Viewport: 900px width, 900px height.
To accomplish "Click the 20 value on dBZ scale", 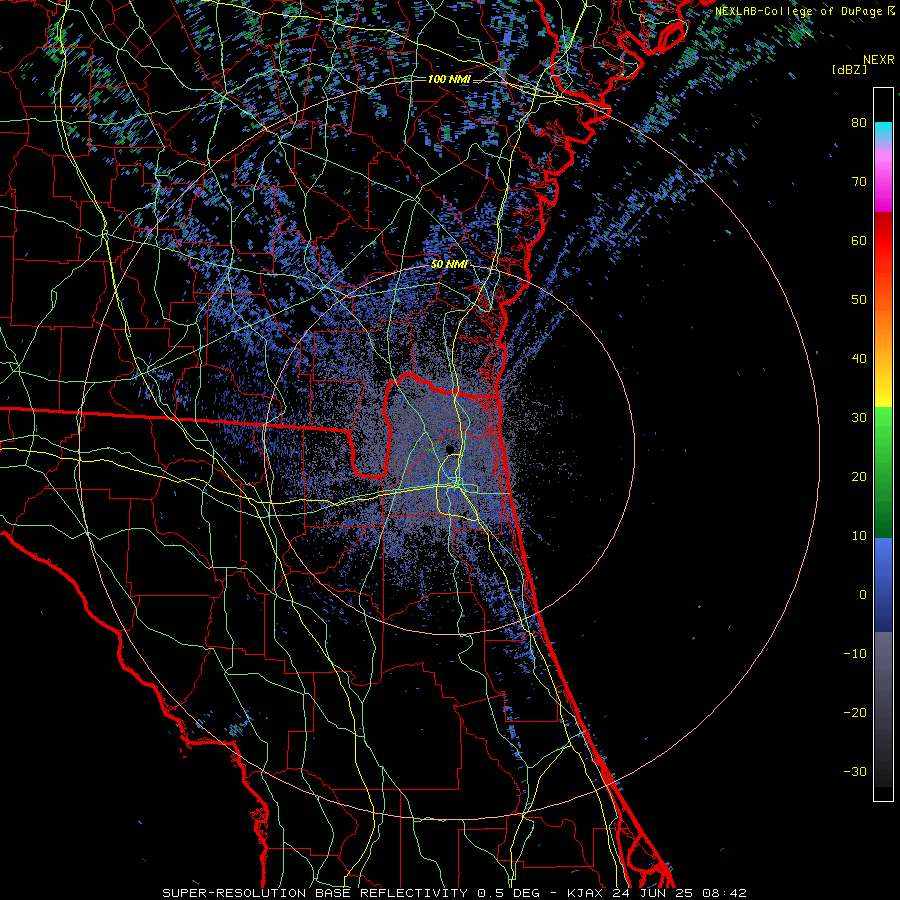I will [859, 477].
